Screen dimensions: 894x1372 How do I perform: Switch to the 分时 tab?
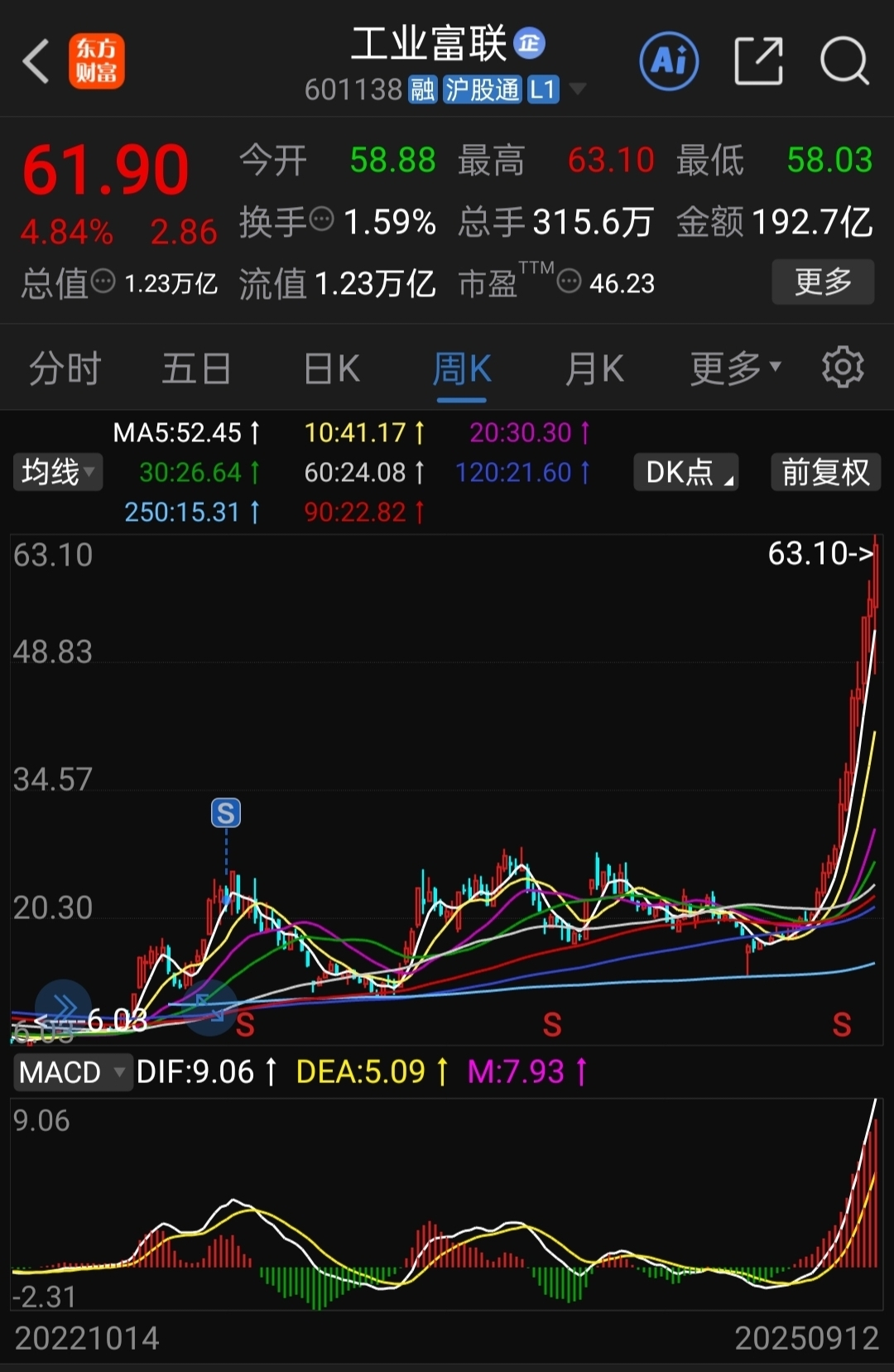point(65,368)
